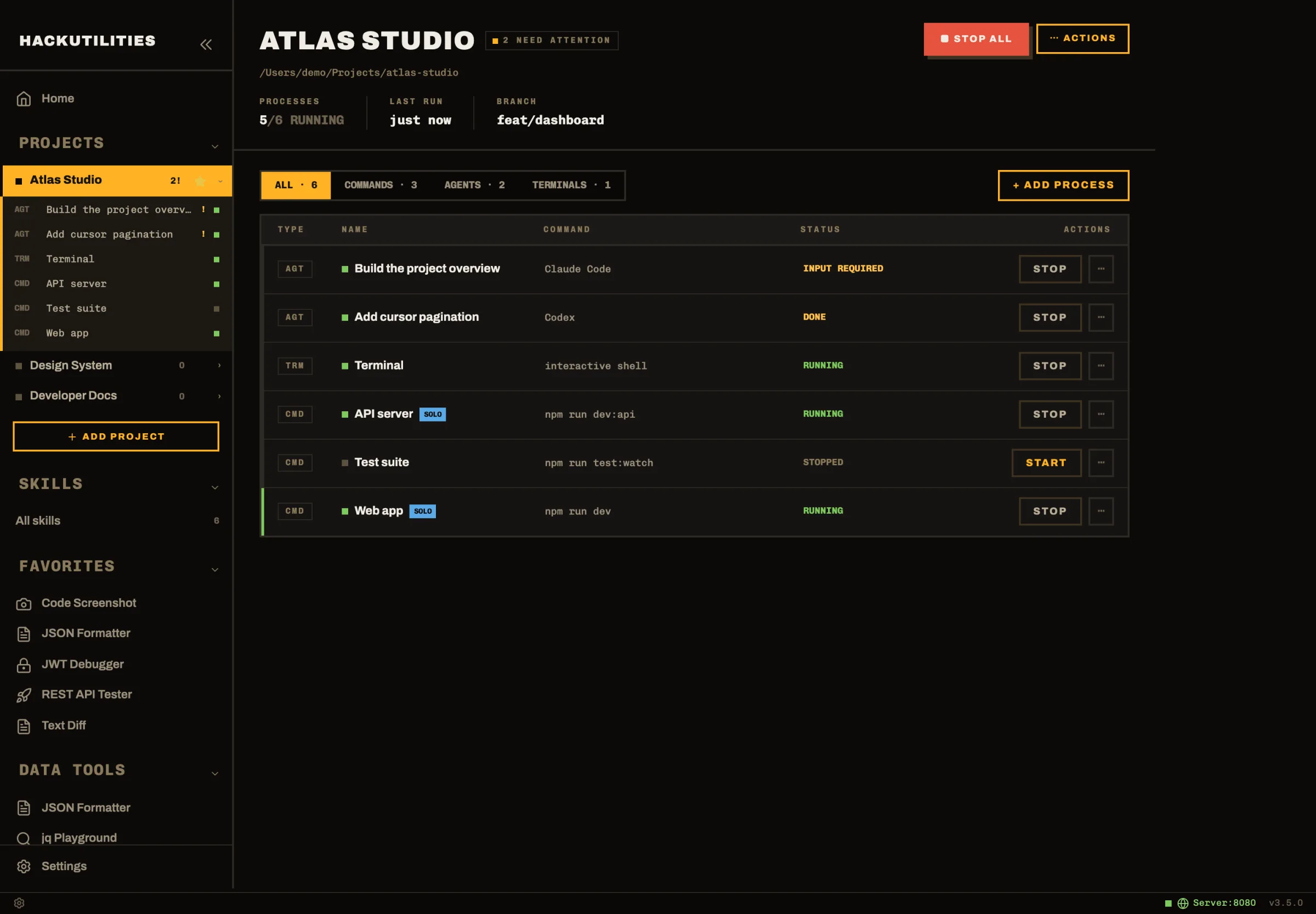Collapse the Skills section
Viewport: 1316px width, 914px height.
215,487
